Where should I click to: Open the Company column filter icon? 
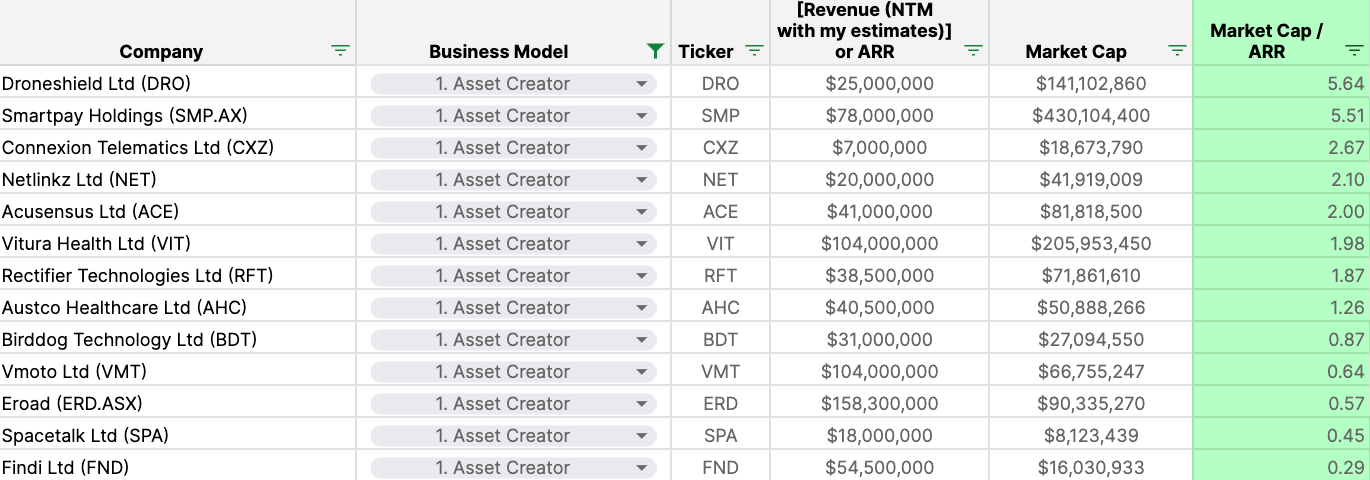pos(340,51)
